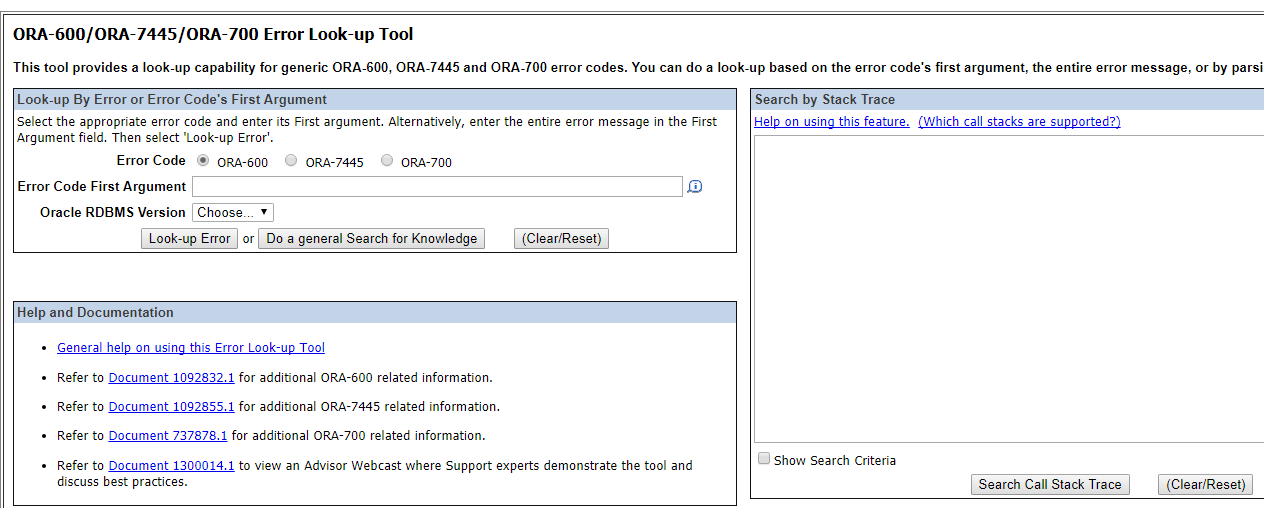Follow the Document 737878.1 link
1264x508 pixels.
tap(168, 436)
